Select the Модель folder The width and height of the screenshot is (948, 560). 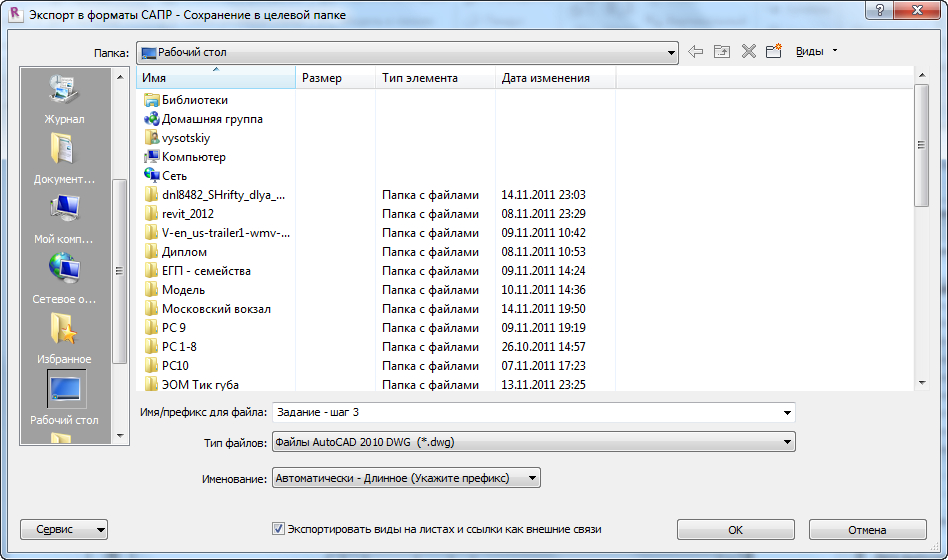[x=175, y=290]
